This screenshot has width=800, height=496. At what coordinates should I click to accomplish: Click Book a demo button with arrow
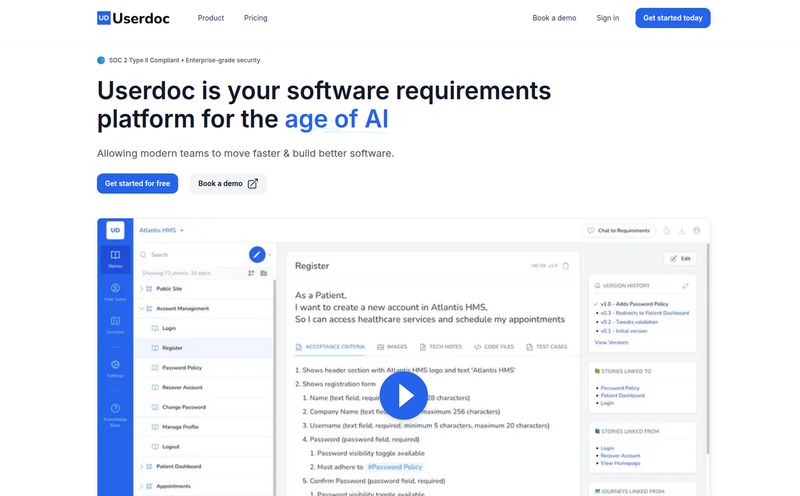point(228,184)
